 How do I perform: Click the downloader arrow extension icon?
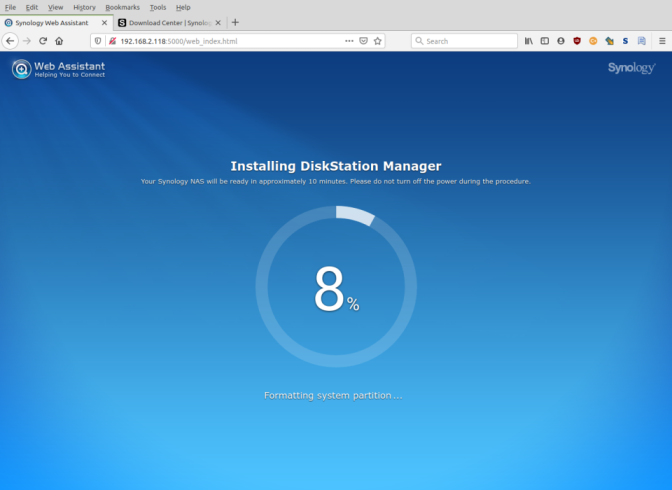click(609, 41)
